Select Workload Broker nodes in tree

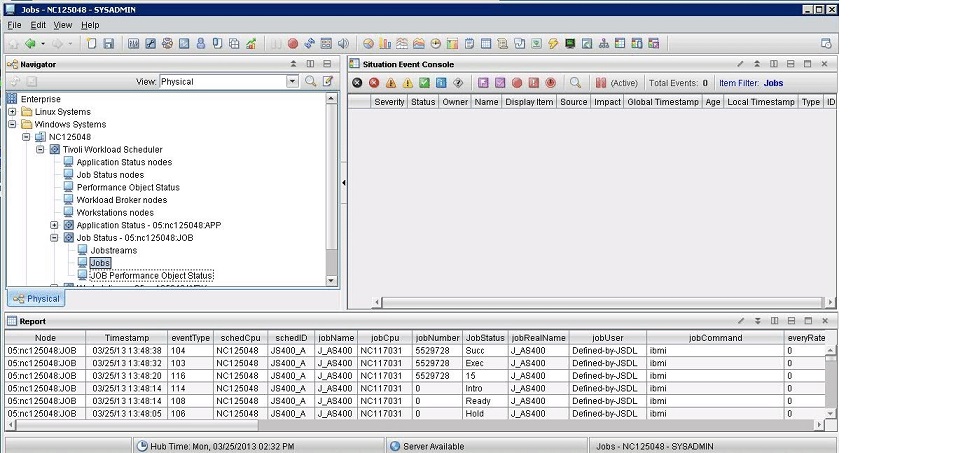(122, 199)
